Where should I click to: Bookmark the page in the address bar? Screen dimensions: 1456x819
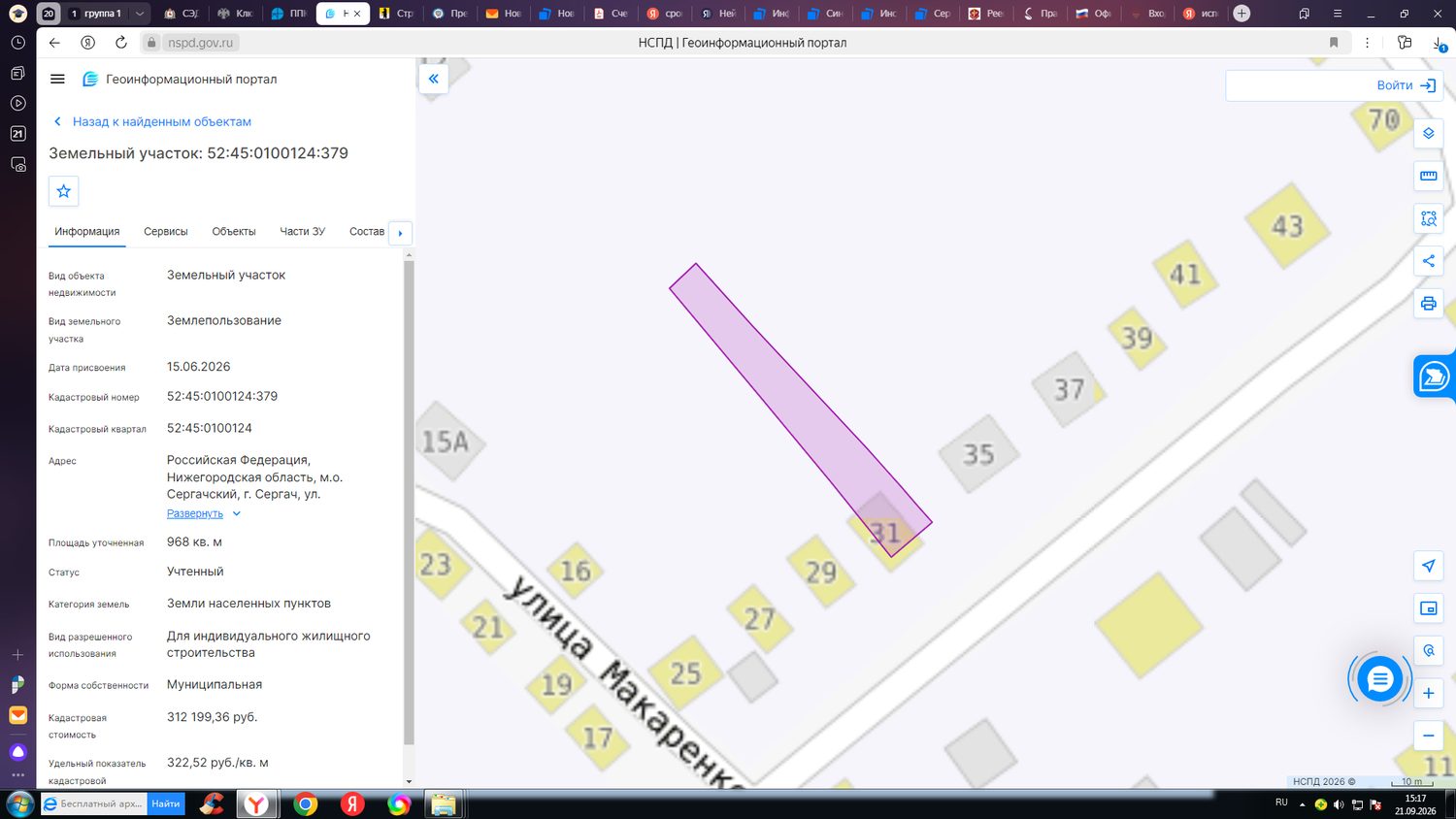[1334, 43]
